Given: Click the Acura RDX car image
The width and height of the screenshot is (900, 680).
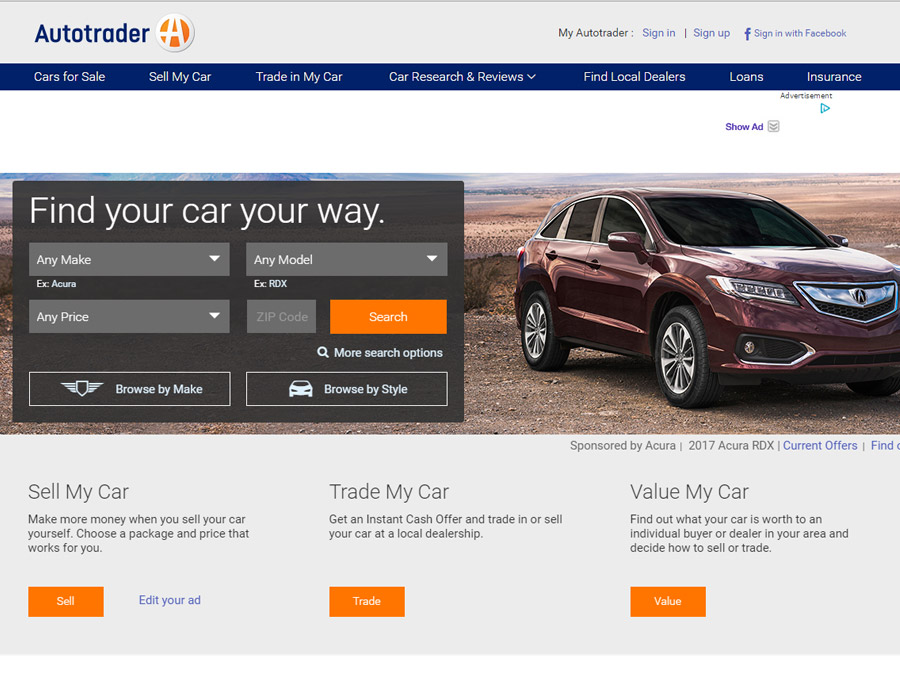Looking at the screenshot, I should point(708,298).
